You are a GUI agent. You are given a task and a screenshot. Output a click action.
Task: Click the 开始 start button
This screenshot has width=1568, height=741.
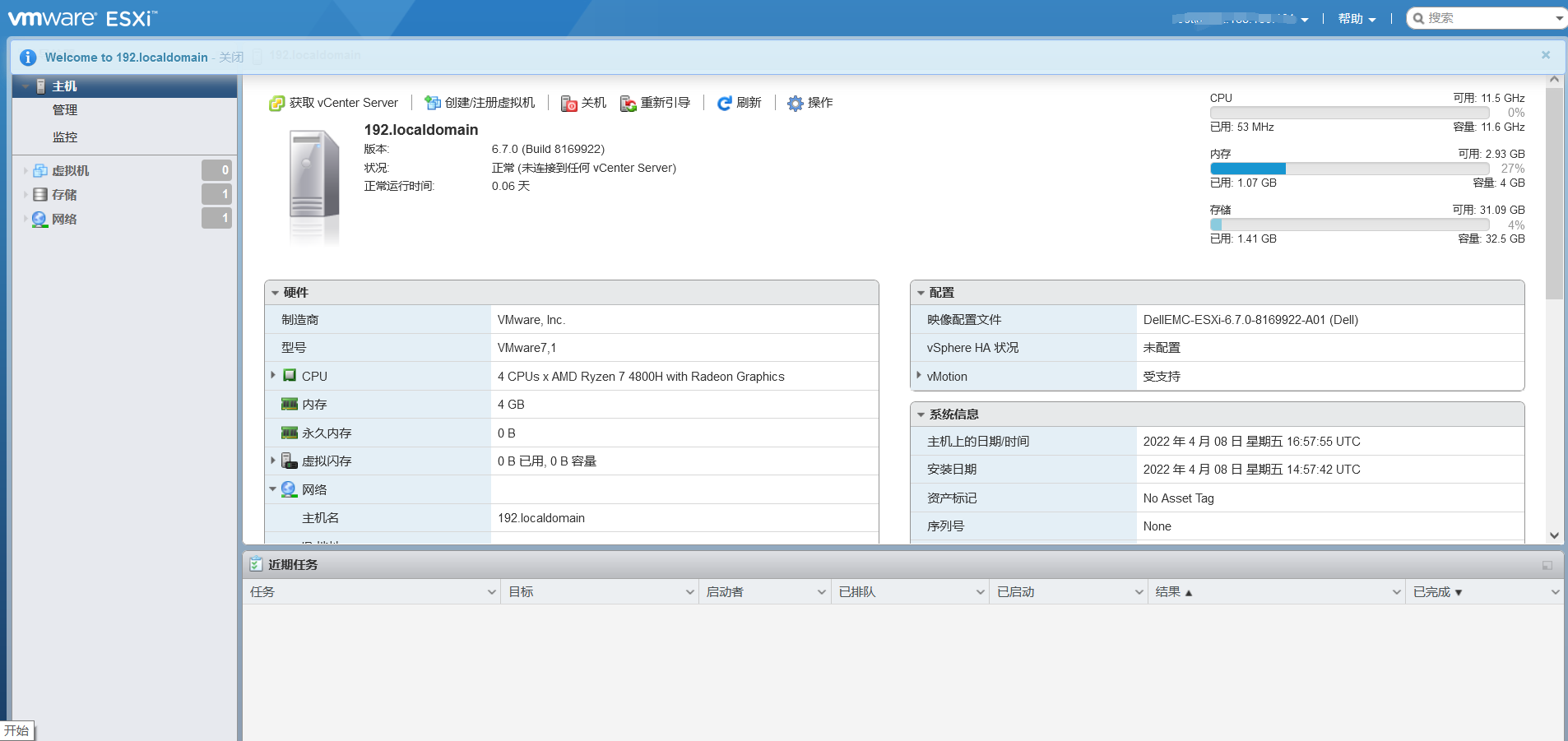[16, 730]
